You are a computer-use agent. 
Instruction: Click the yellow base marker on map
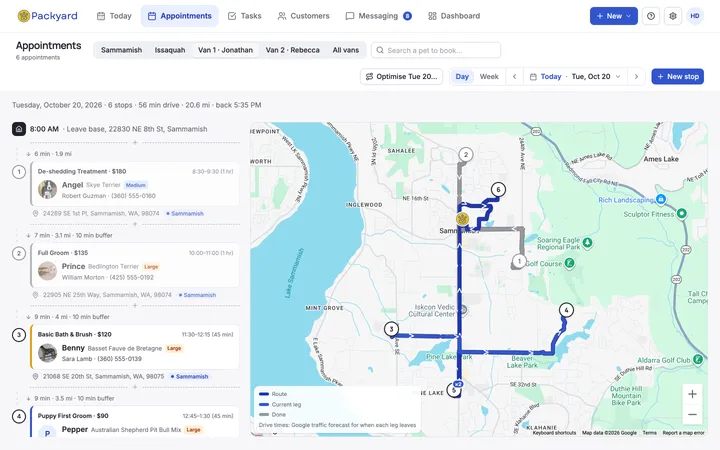462,219
